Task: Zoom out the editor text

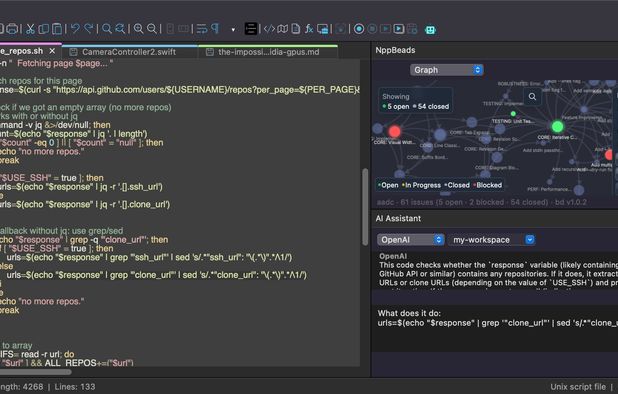Action: (152, 29)
